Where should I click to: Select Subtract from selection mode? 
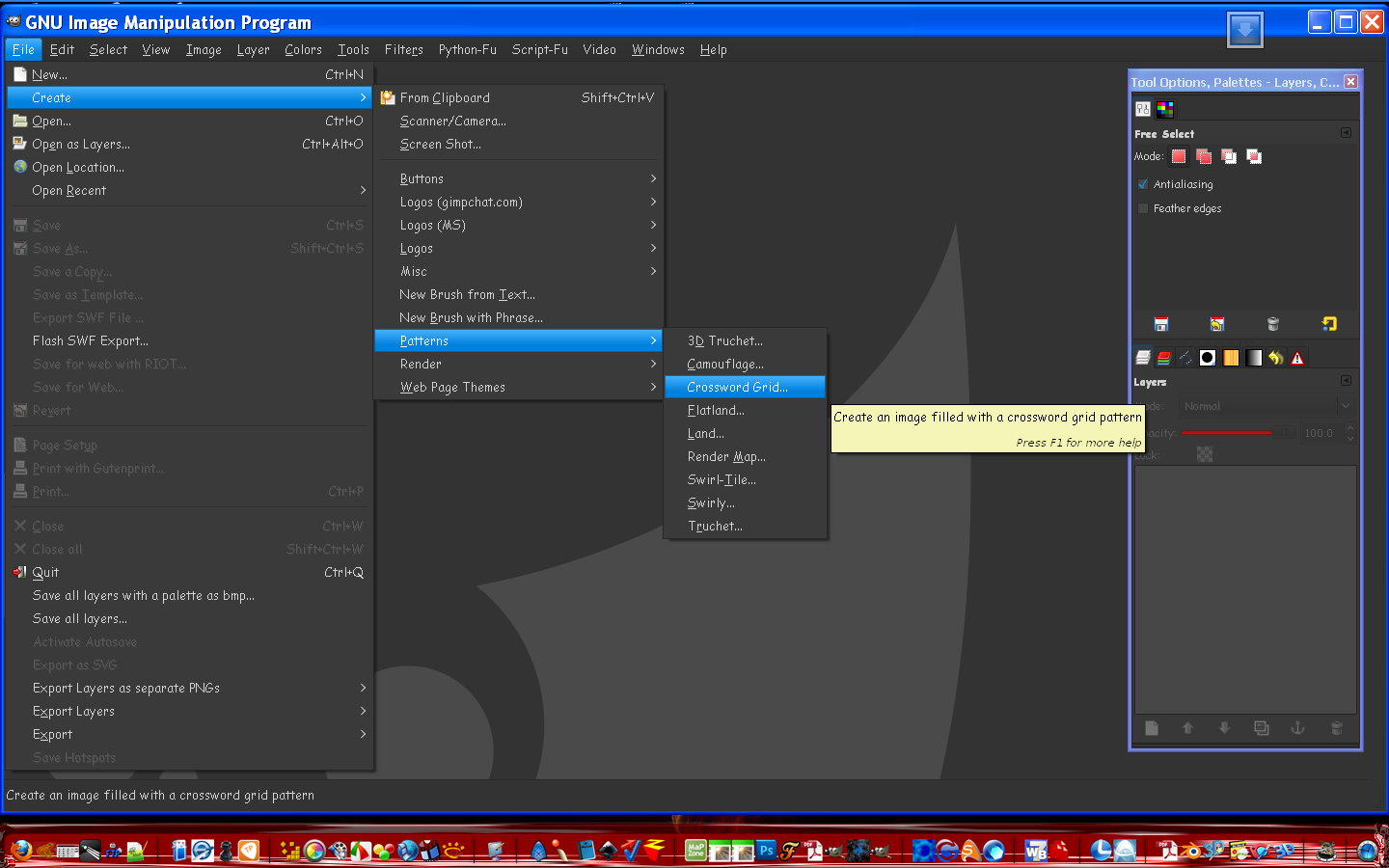tap(1229, 156)
